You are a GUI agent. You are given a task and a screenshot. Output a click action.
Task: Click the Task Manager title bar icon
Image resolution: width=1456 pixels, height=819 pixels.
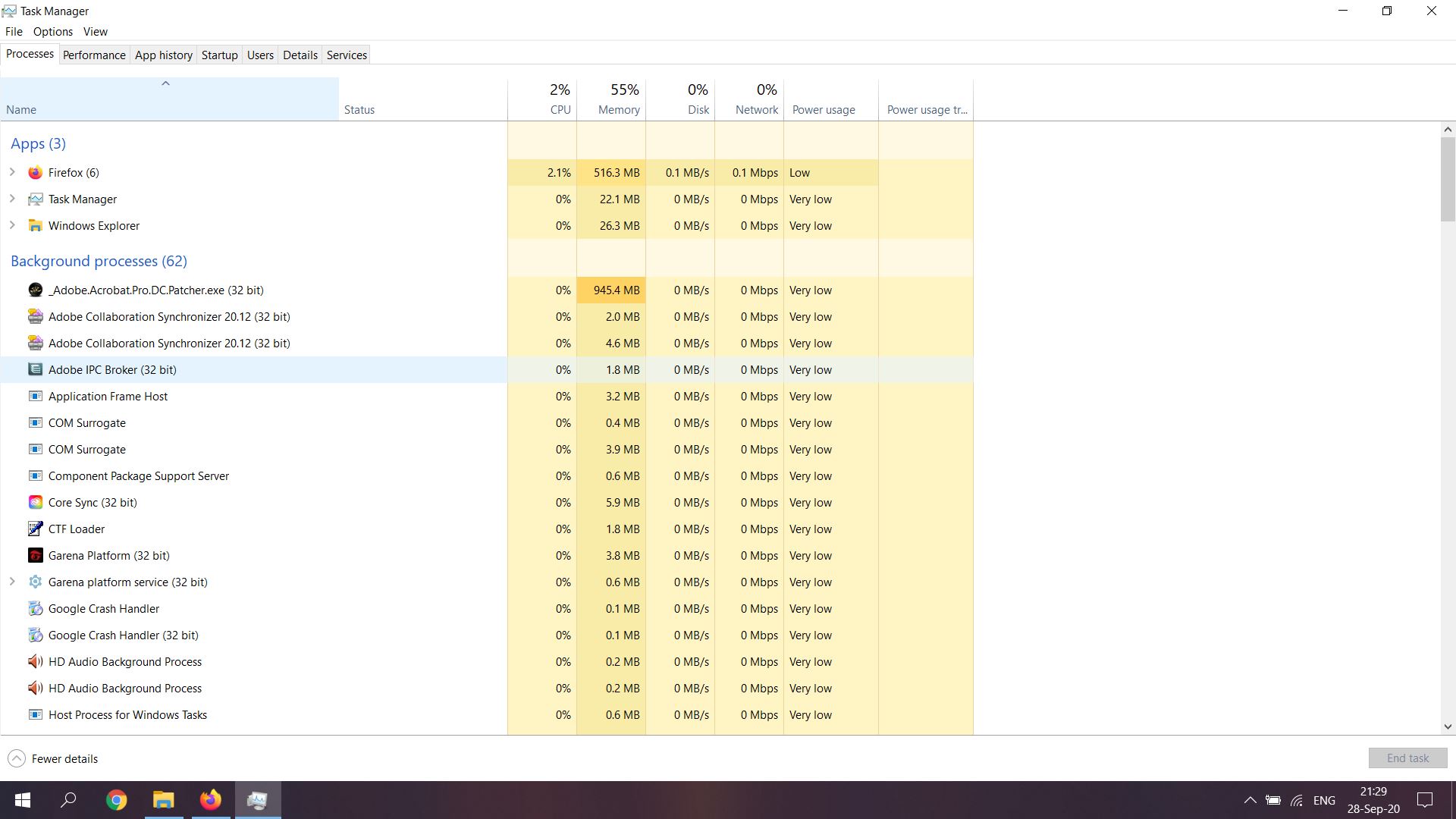(x=8, y=11)
